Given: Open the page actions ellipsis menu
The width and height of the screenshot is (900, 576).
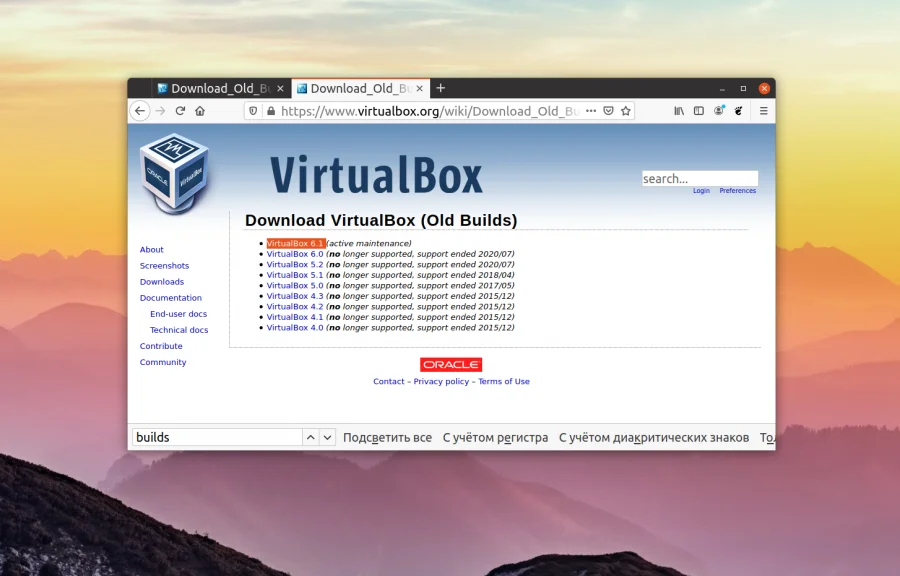Looking at the screenshot, I should pyautogui.click(x=590, y=110).
